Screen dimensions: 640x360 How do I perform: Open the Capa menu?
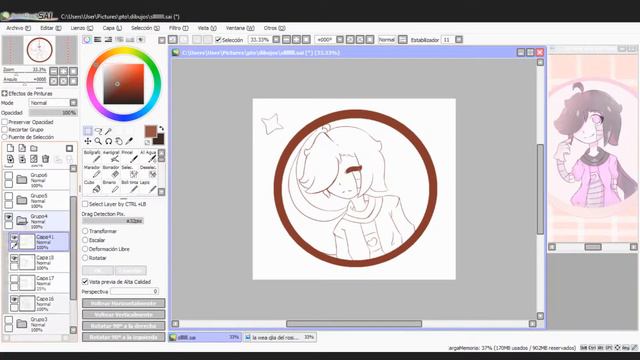pos(112,28)
